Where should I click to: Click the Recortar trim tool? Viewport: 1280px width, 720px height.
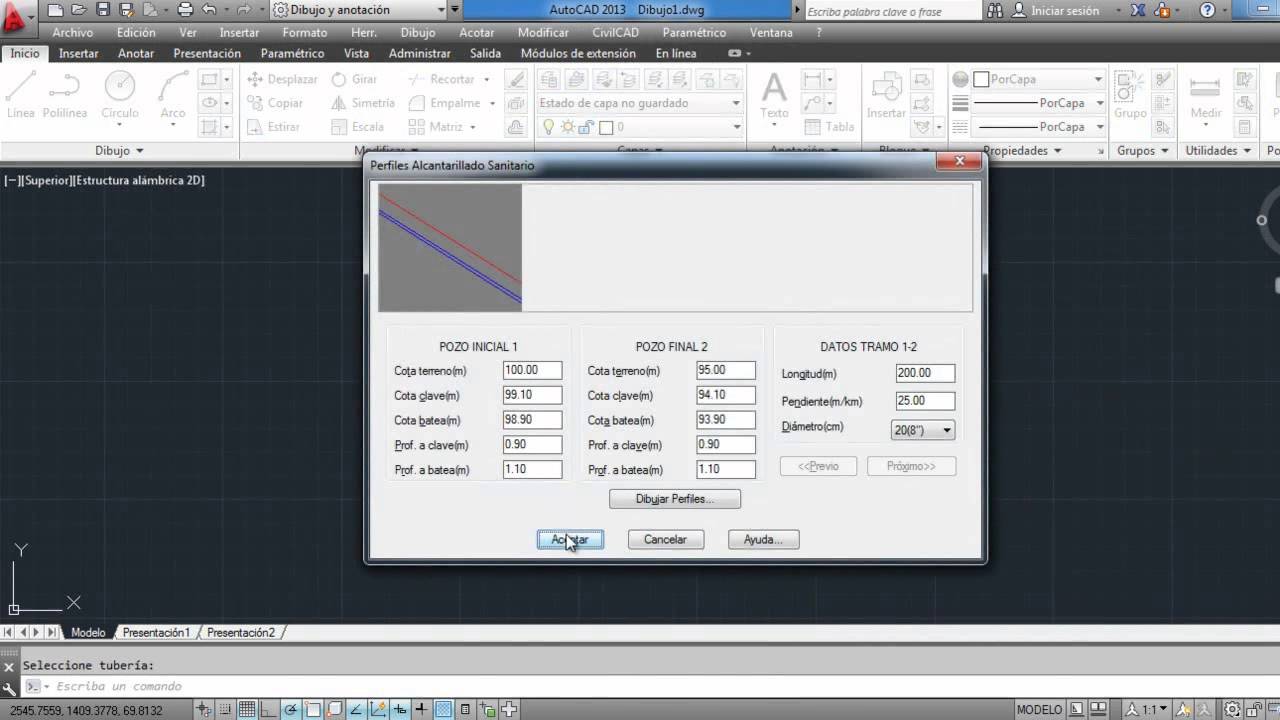[x=441, y=79]
